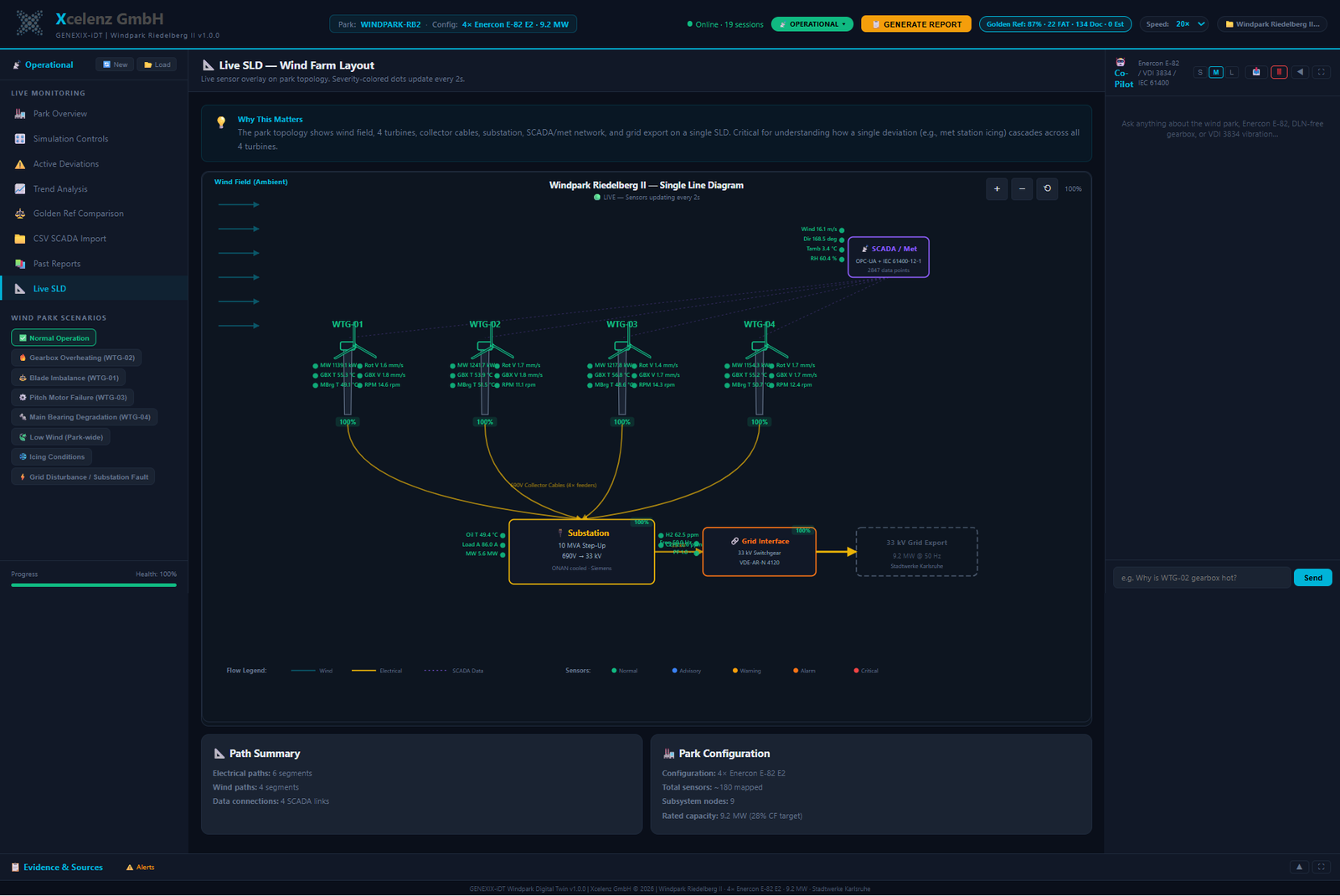Open the Windpark Riedelberg II project selector
The height and width of the screenshot is (896, 1340).
(x=1272, y=24)
